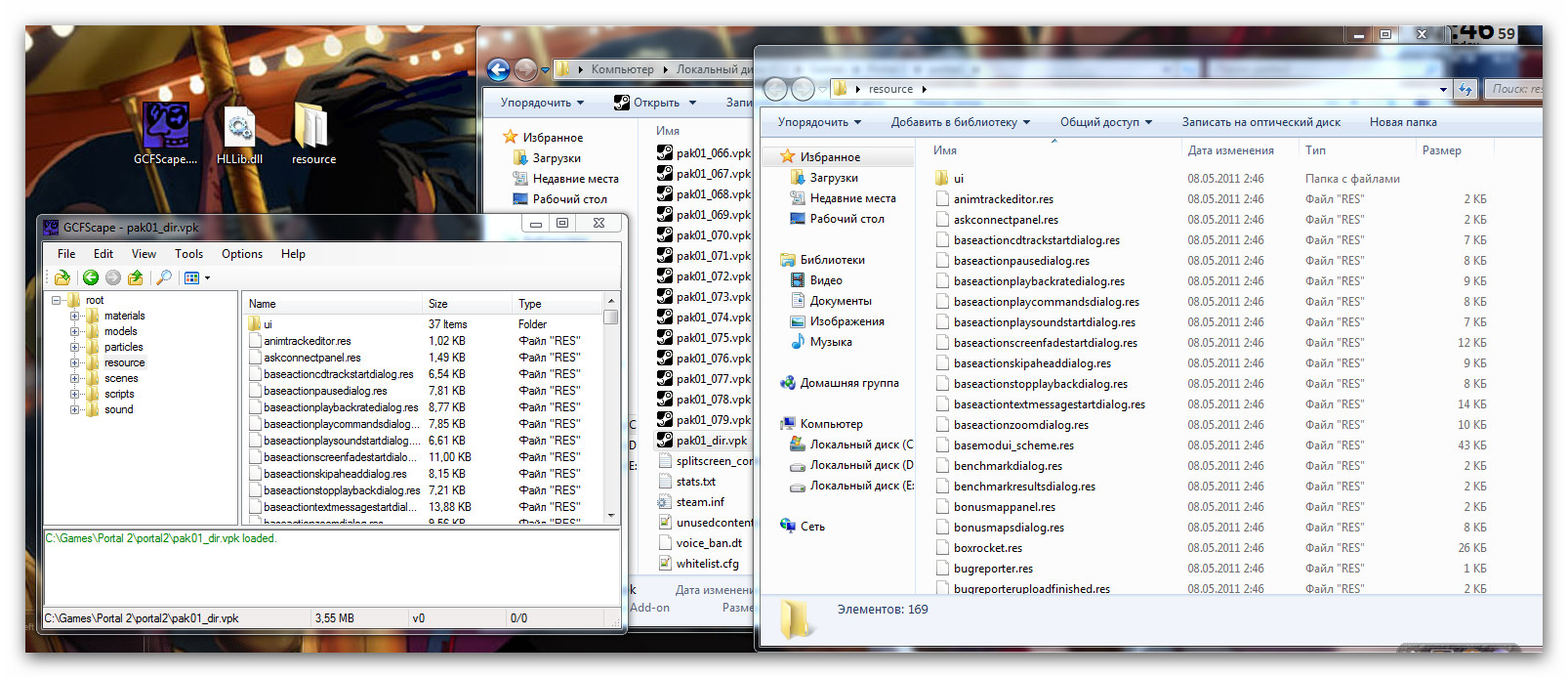Click the Поиск search field in resource window
Screen dimensions: 1568x678
pos(1513,89)
